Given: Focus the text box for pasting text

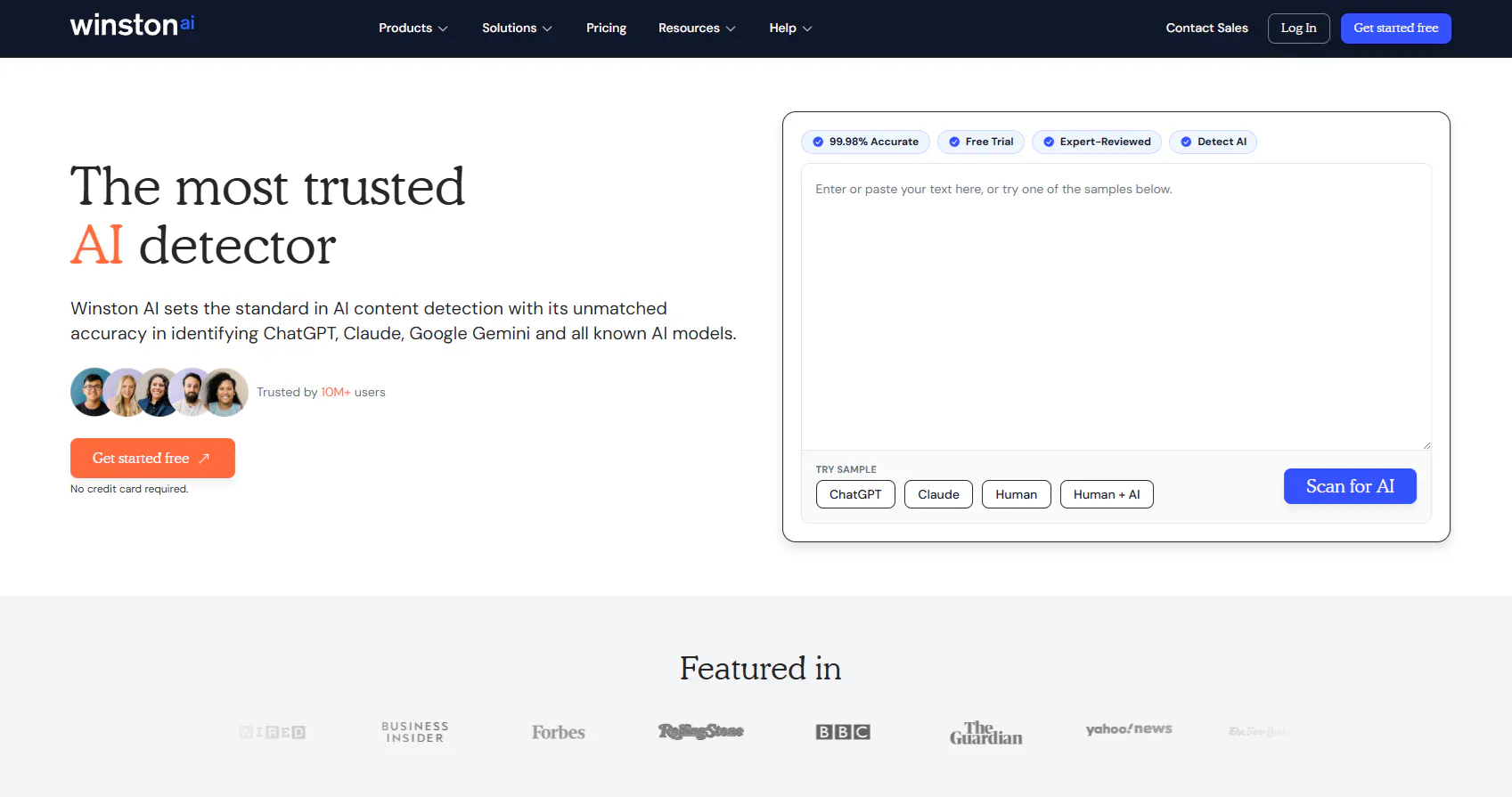Looking at the screenshot, I should (1116, 306).
